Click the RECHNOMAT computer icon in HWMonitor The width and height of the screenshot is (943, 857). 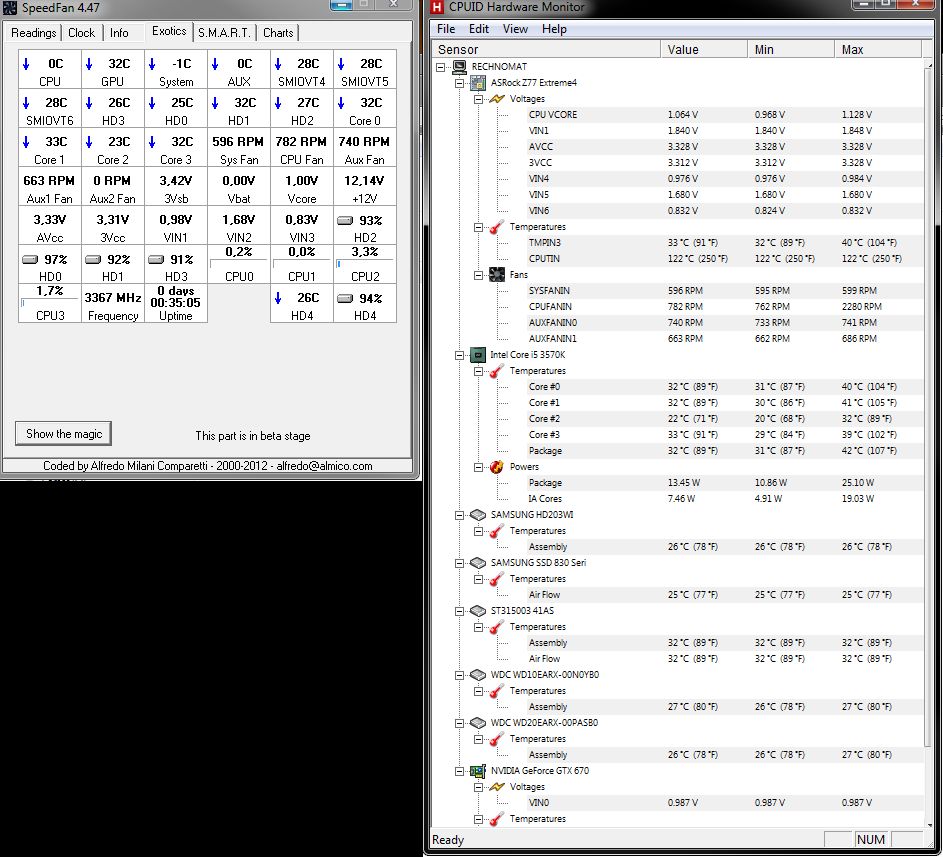pos(460,66)
